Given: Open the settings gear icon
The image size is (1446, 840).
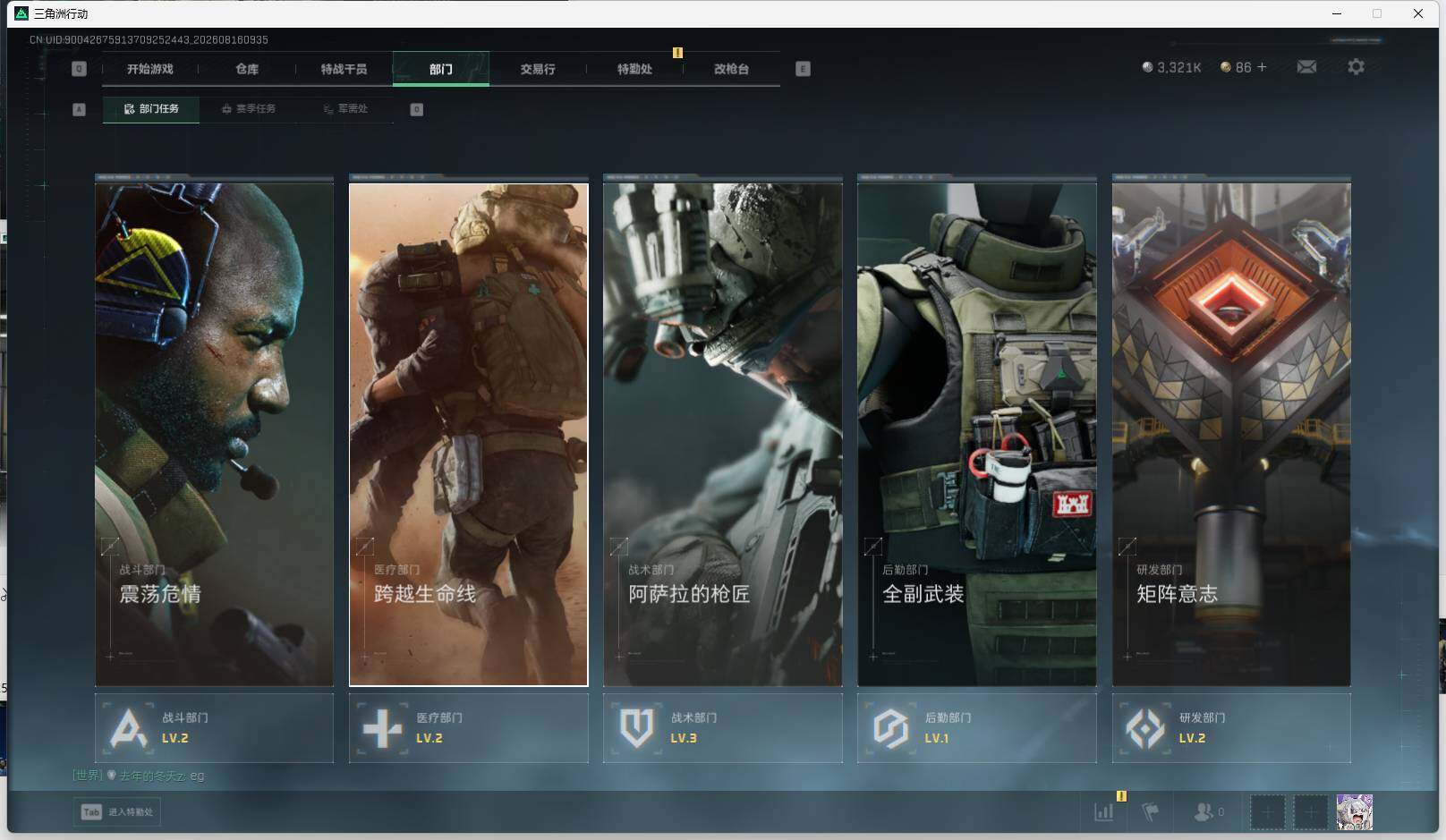Looking at the screenshot, I should pyautogui.click(x=1357, y=67).
